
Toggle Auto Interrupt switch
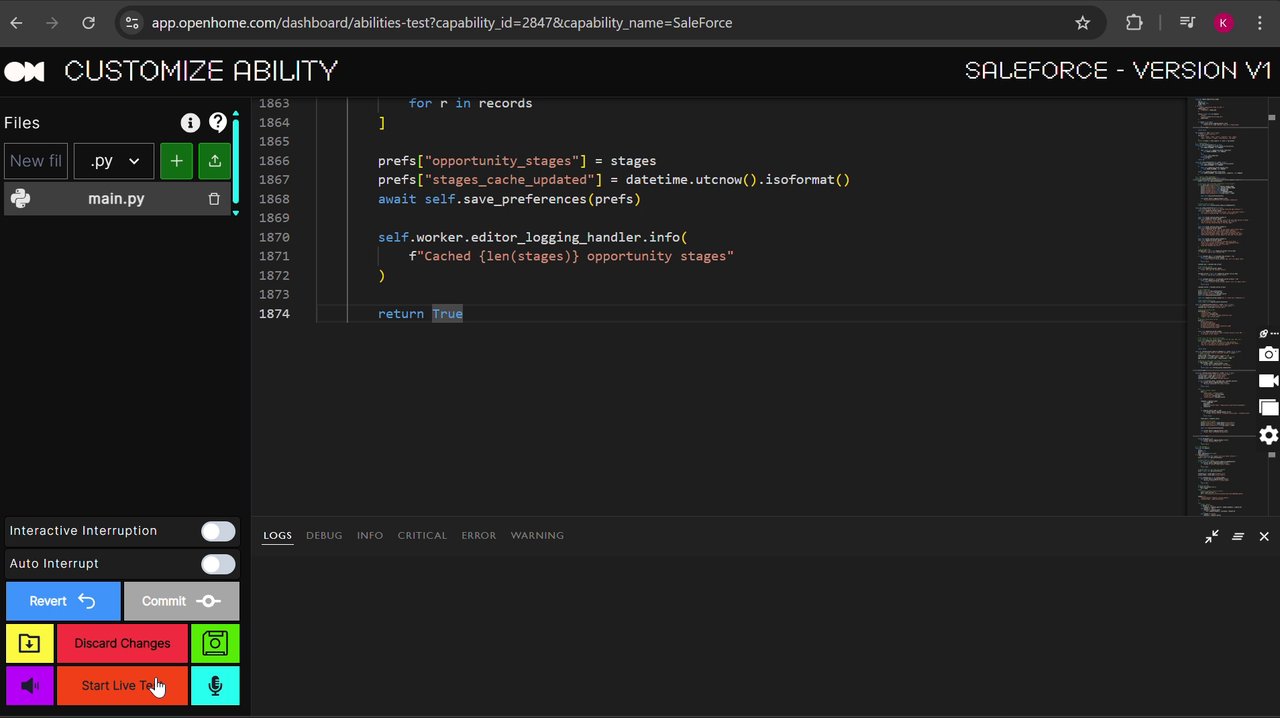pyautogui.click(x=218, y=564)
